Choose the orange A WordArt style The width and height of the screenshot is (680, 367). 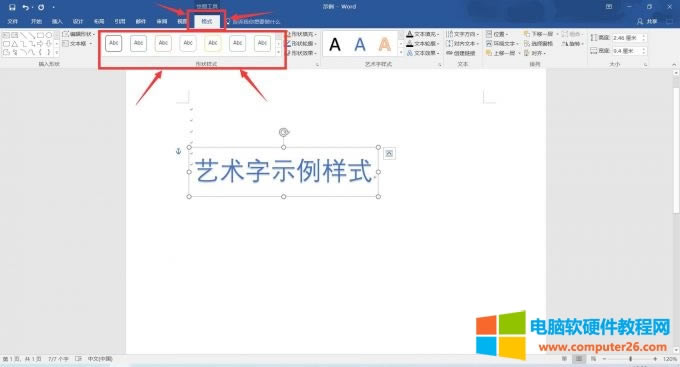pyautogui.click(x=385, y=44)
